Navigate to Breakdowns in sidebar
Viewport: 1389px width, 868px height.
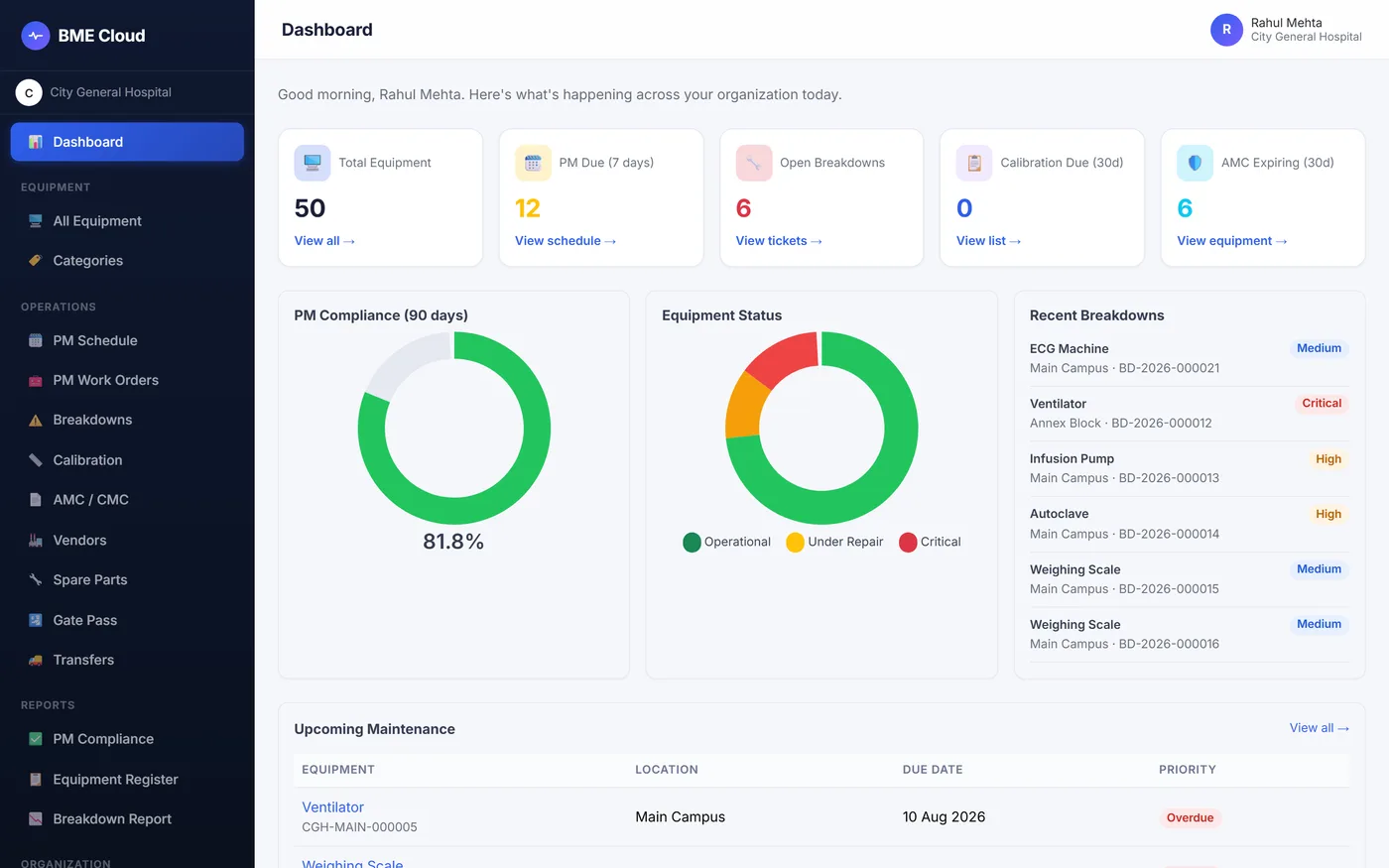(127, 420)
